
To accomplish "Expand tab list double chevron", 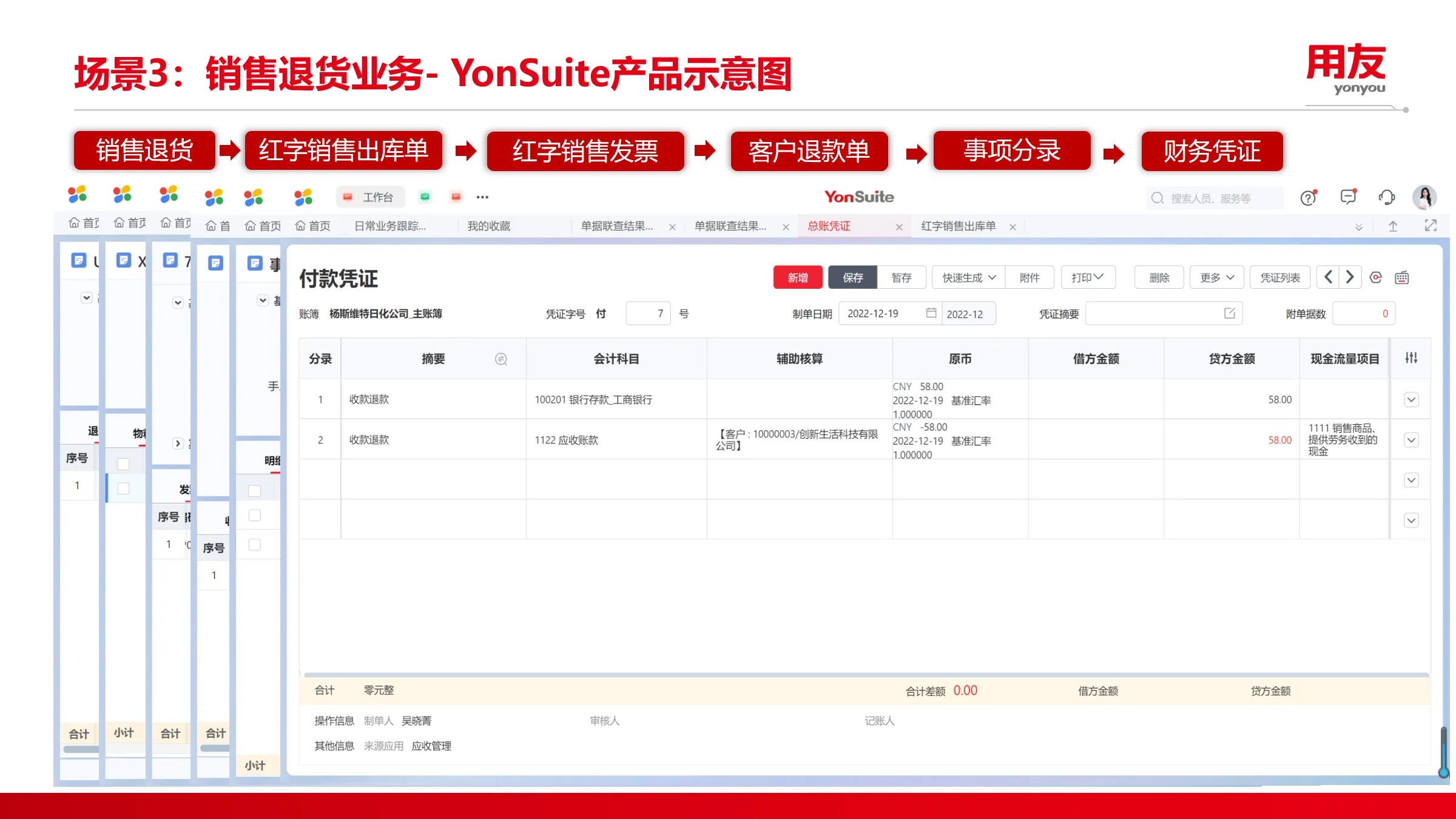I will pos(1359,227).
